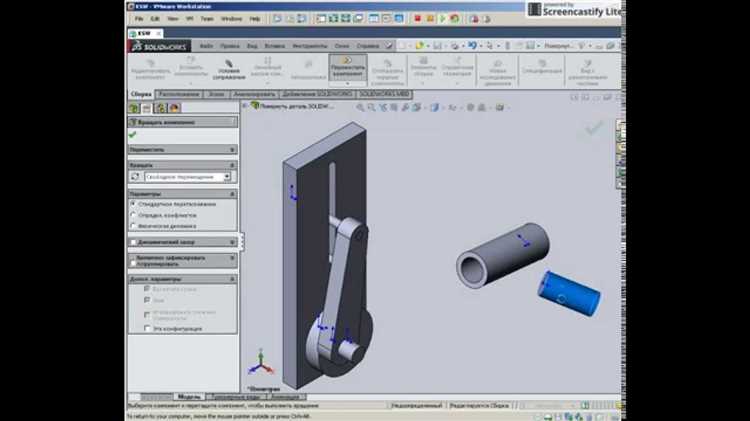Expand the assembly tree flyout in viewport
Image resolution: width=750 pixels, height=421 pixels.
(x=245, y=106)
